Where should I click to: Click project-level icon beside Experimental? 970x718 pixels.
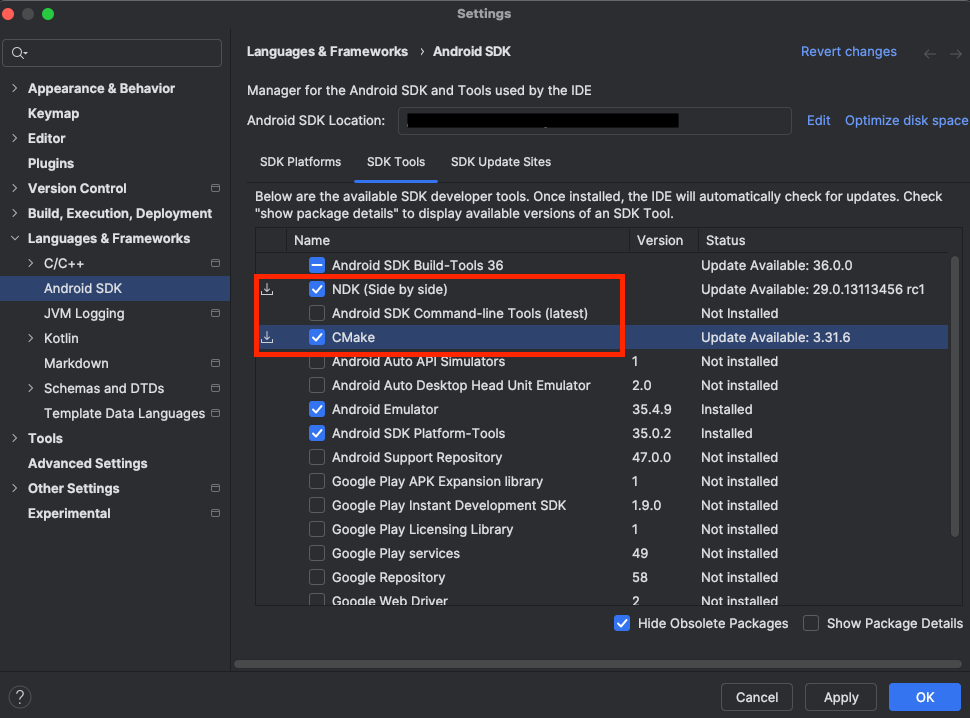[215, 513]
